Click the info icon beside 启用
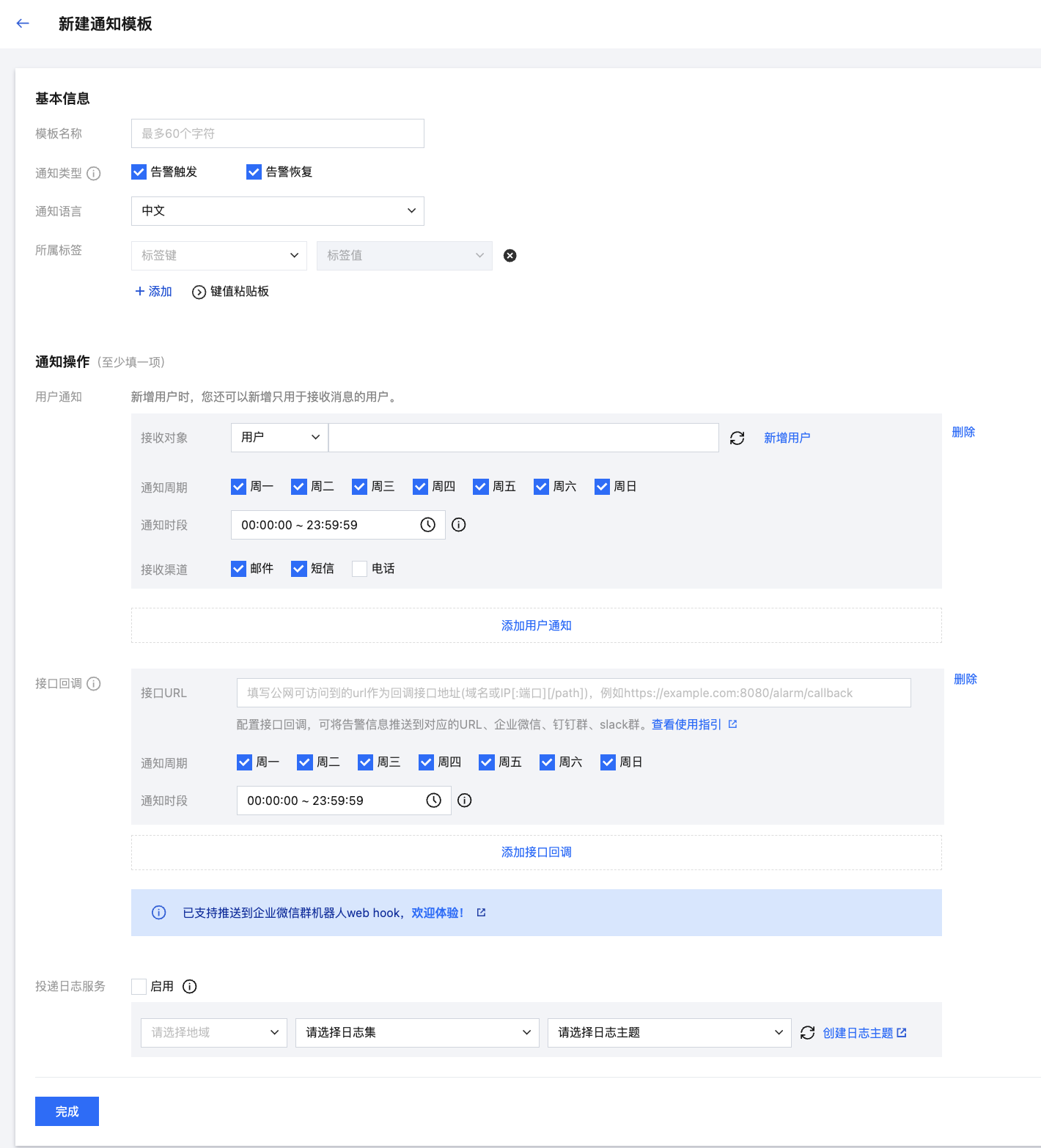This screenshot has width=1041, height=1148. (x=190, y=987)
